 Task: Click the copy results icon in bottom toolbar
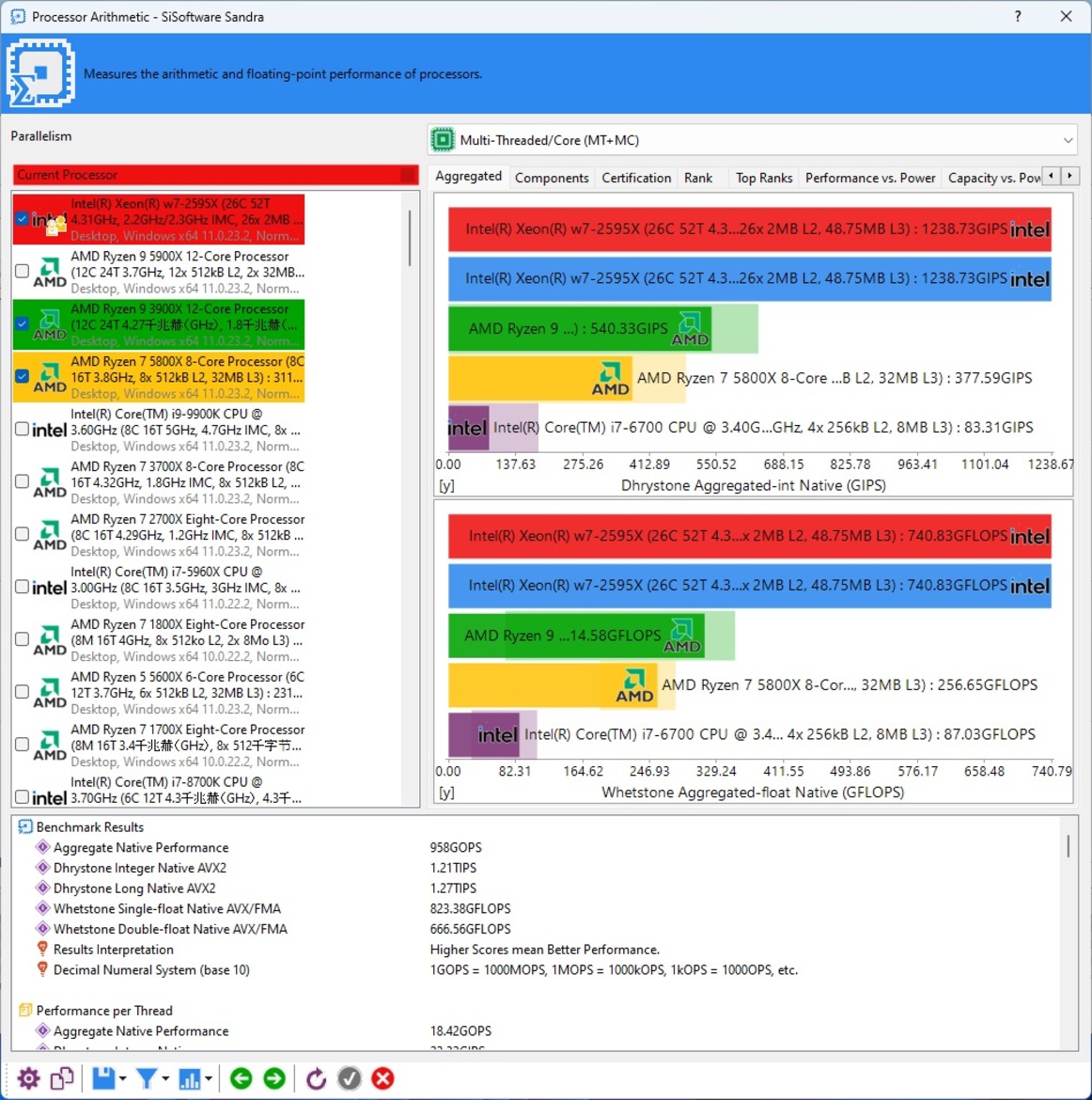(62, 1078)
